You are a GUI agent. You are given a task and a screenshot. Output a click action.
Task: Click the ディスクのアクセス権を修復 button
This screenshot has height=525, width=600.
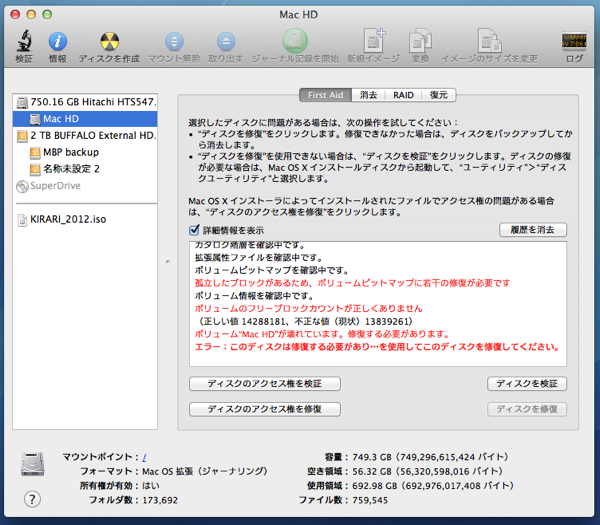265,409
